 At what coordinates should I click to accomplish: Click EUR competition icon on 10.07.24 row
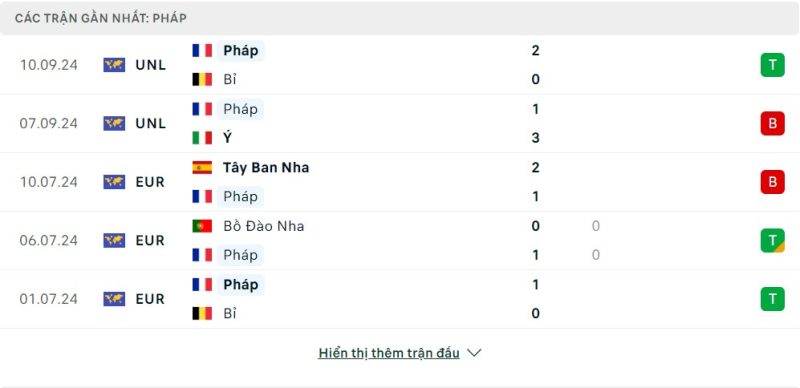point(114,182)
